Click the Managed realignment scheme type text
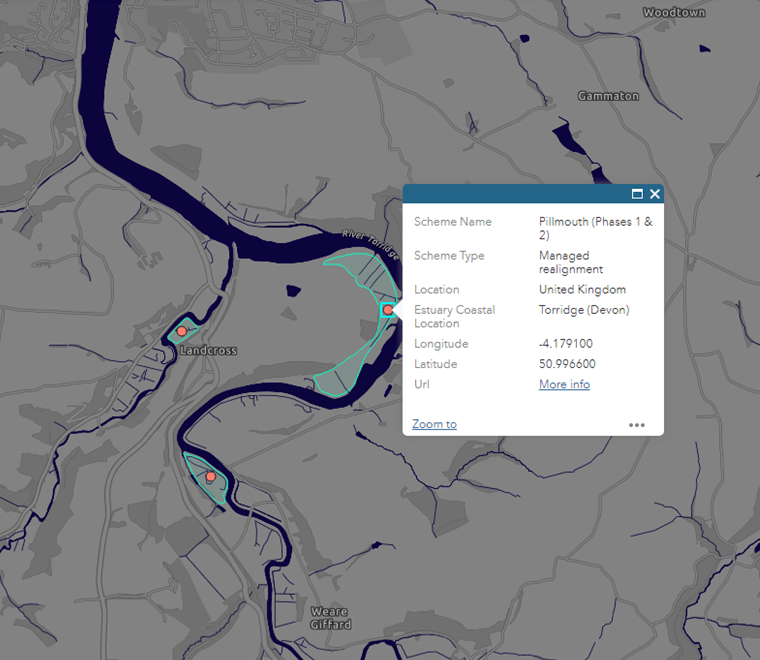 pyautogui.click(x=570, y=262)
